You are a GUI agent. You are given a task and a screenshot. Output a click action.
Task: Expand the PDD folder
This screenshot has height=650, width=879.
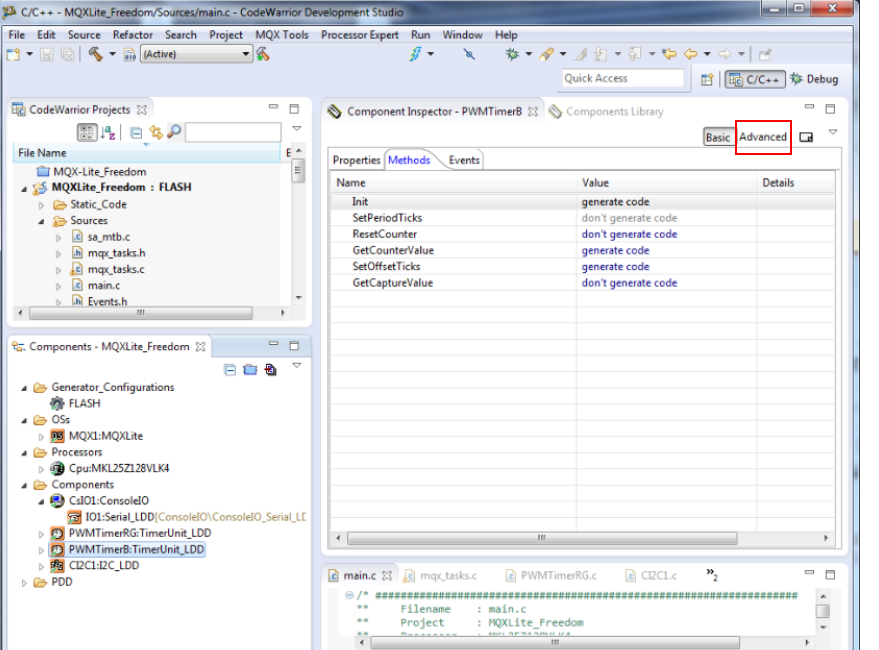(24, 583)
